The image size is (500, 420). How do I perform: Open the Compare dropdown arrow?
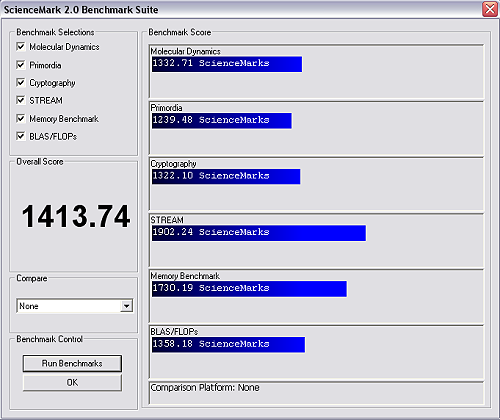click(x=126, y=306)
